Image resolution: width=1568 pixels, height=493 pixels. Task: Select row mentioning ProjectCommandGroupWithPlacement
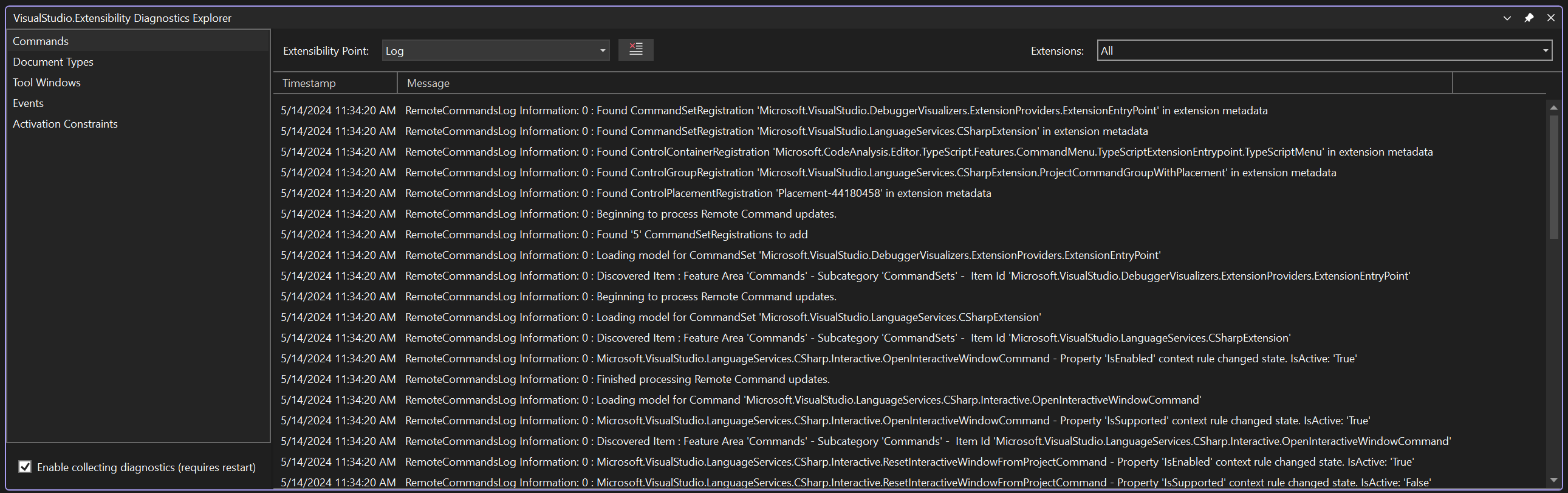tap(909, 173)
